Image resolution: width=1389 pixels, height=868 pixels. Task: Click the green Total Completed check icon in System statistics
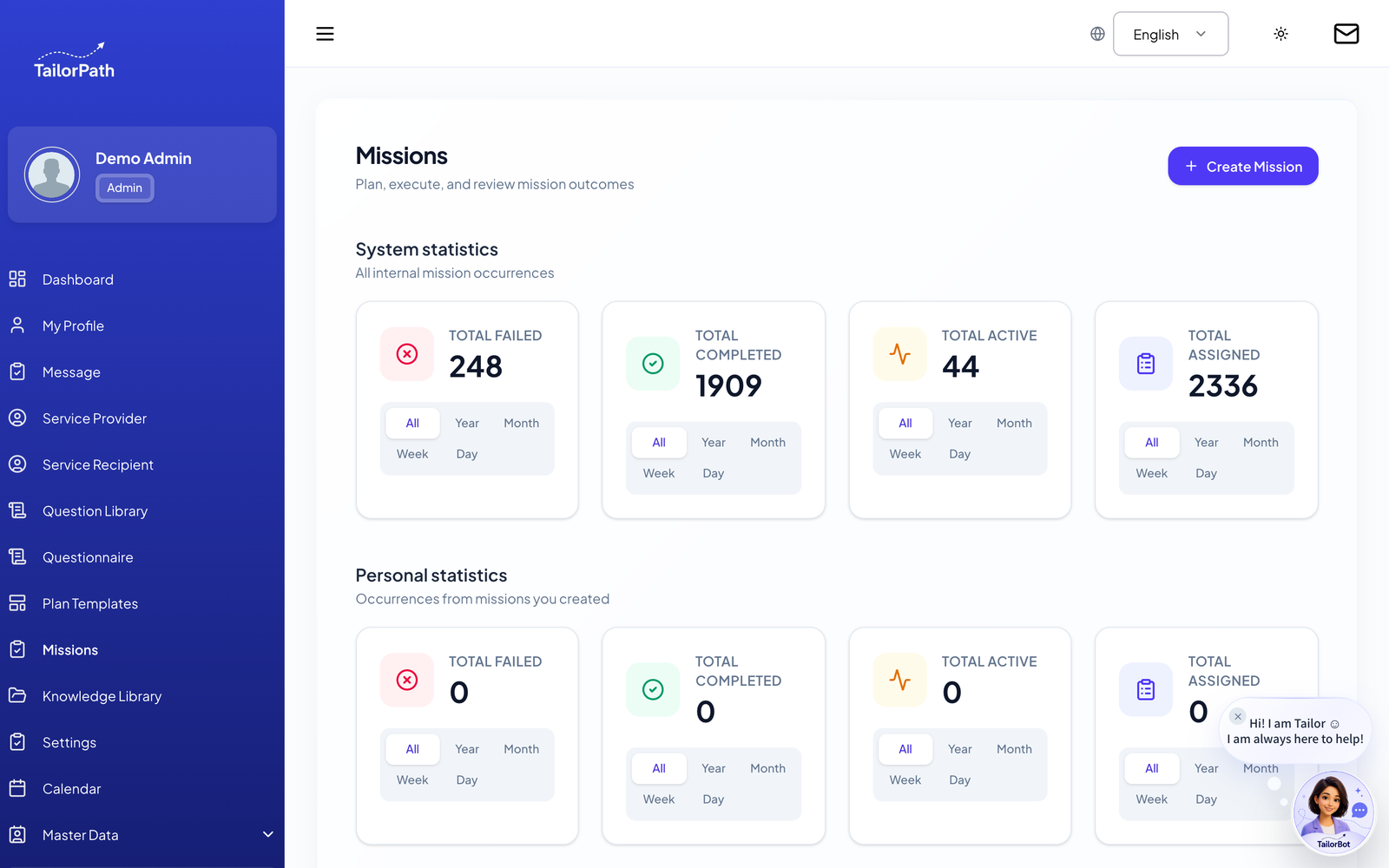[653, 364]
